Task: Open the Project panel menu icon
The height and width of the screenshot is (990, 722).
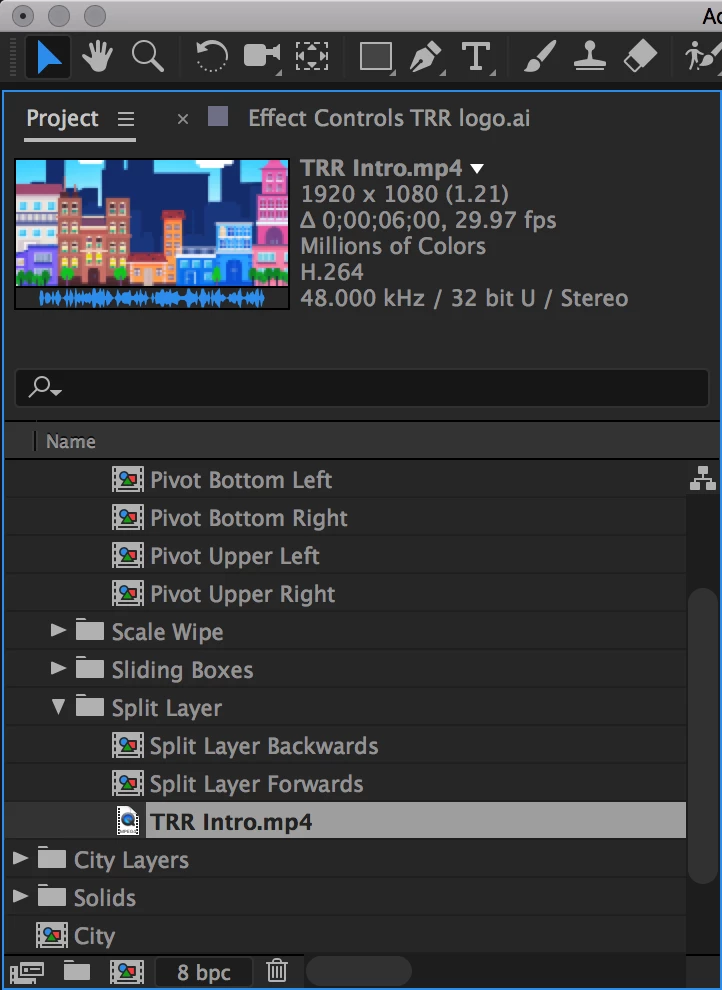Action: pos(126,119)
